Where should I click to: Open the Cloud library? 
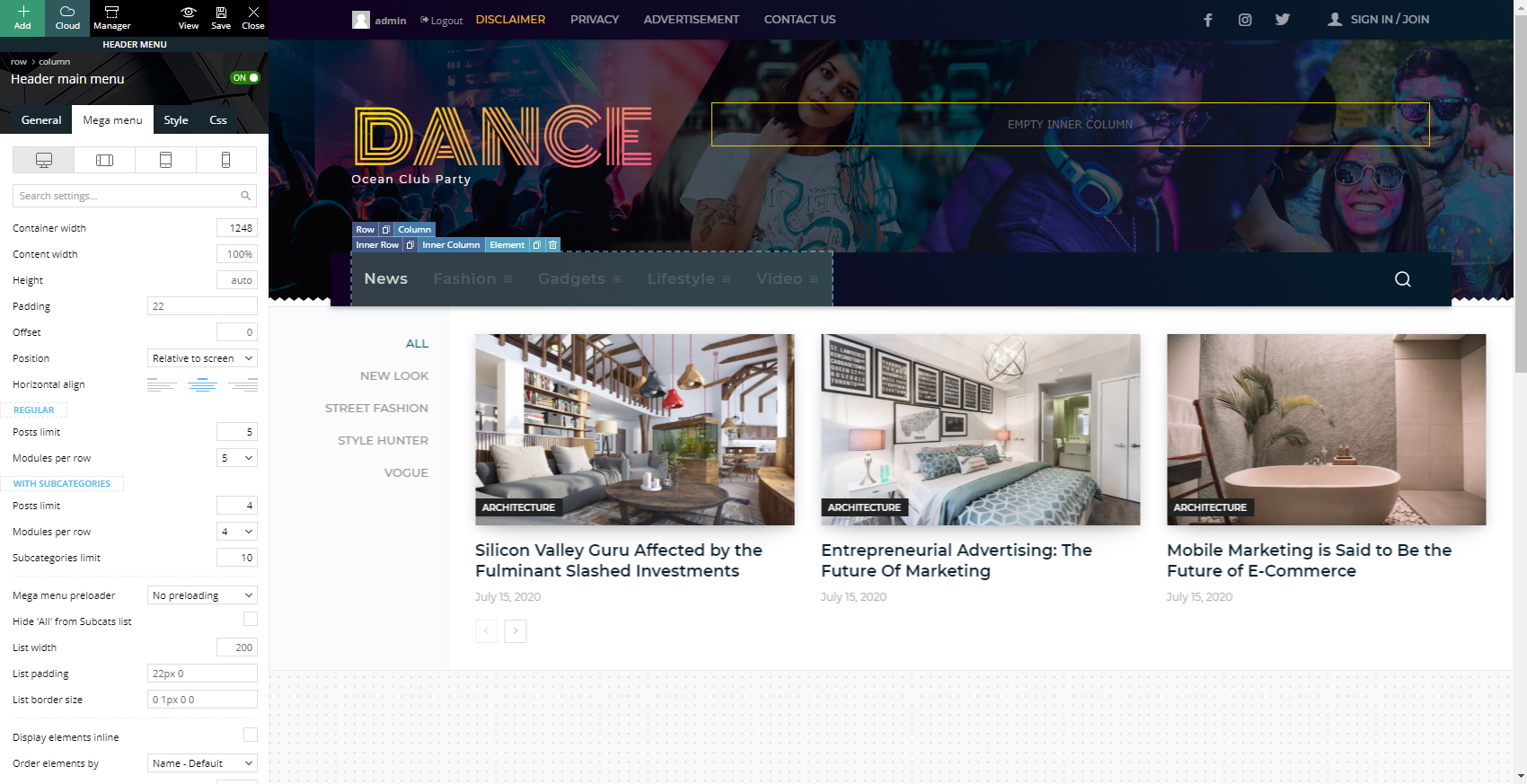[x=67, y=18]
